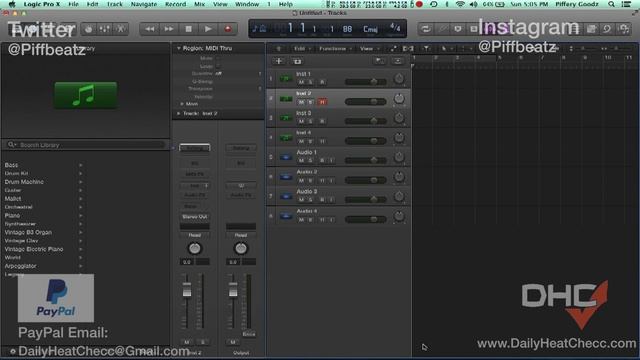Expand the Drum Machine library category
Image resolution: width=640 pixels, height=360 pixels.
coord(80,182)
